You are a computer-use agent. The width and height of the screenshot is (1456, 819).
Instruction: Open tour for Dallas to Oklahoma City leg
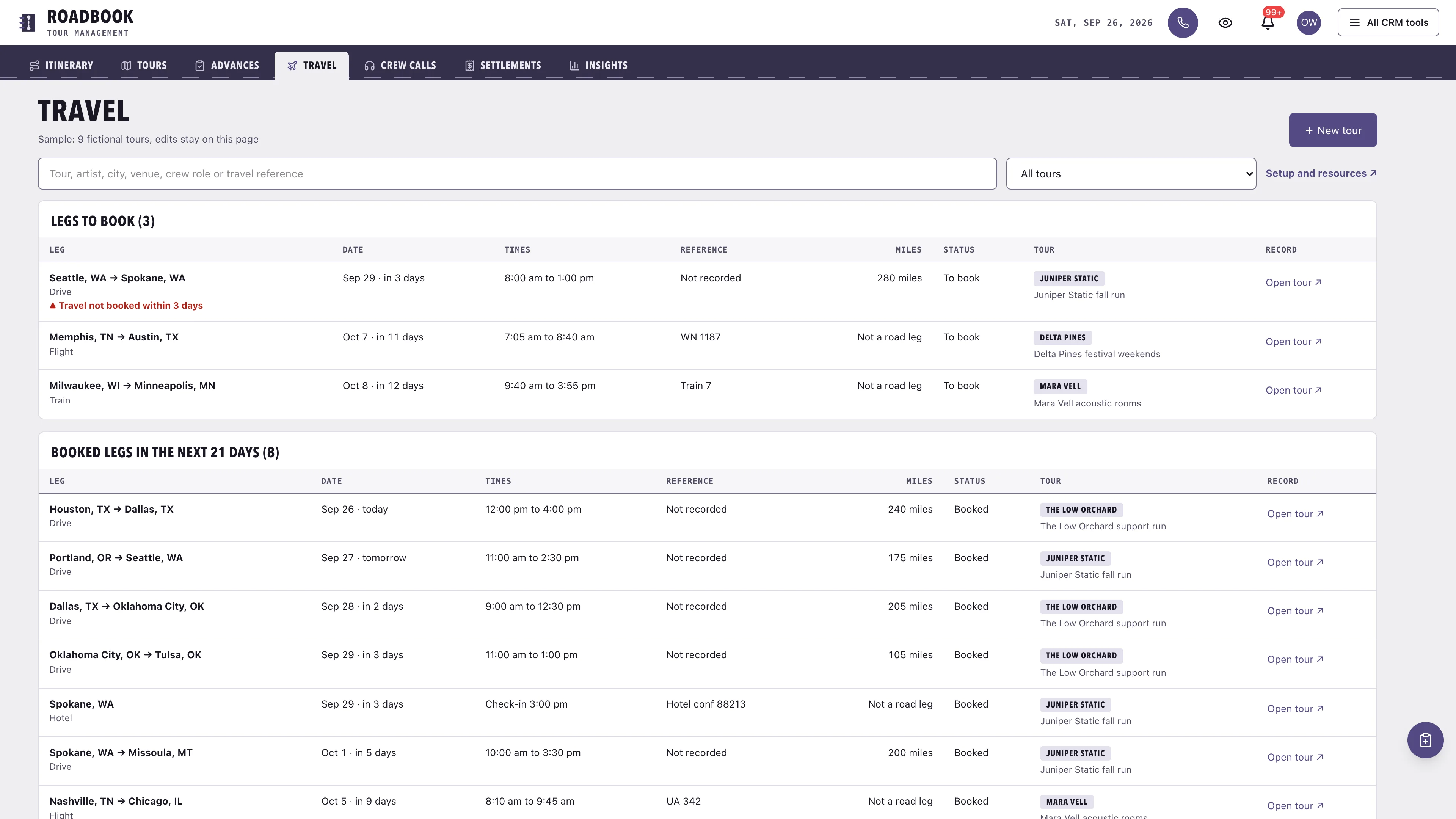coord(1295,611)
